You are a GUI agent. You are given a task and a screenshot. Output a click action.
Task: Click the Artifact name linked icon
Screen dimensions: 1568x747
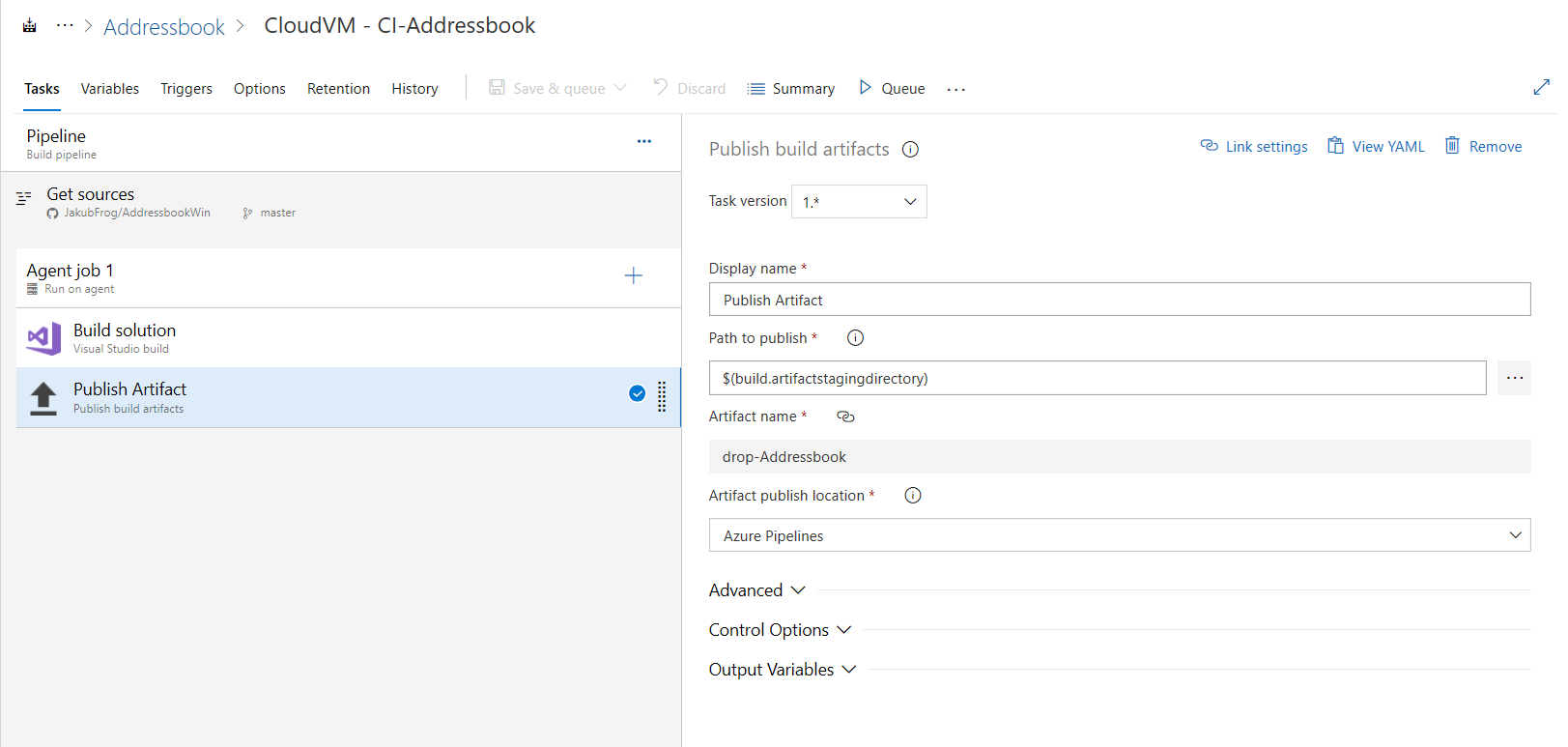pos(845,417)
